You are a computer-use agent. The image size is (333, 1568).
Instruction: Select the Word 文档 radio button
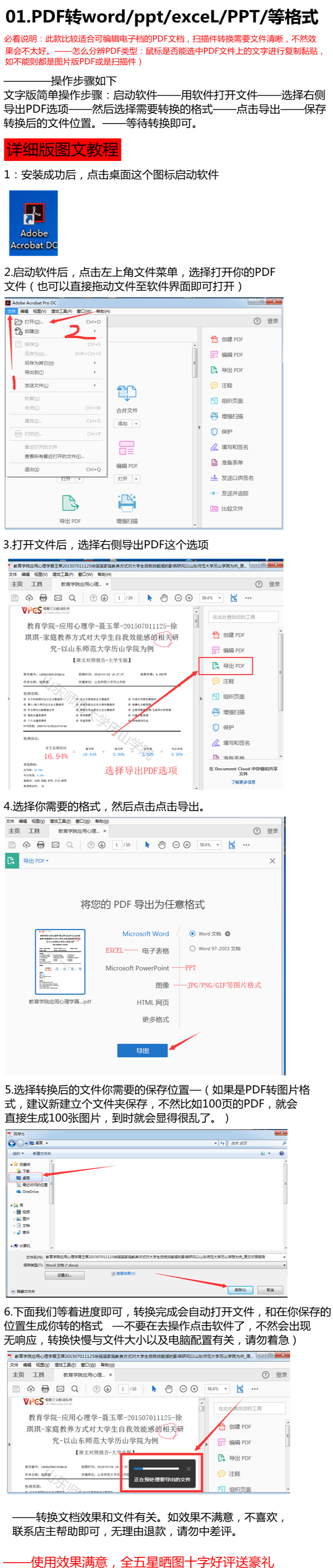coord(192,933)
